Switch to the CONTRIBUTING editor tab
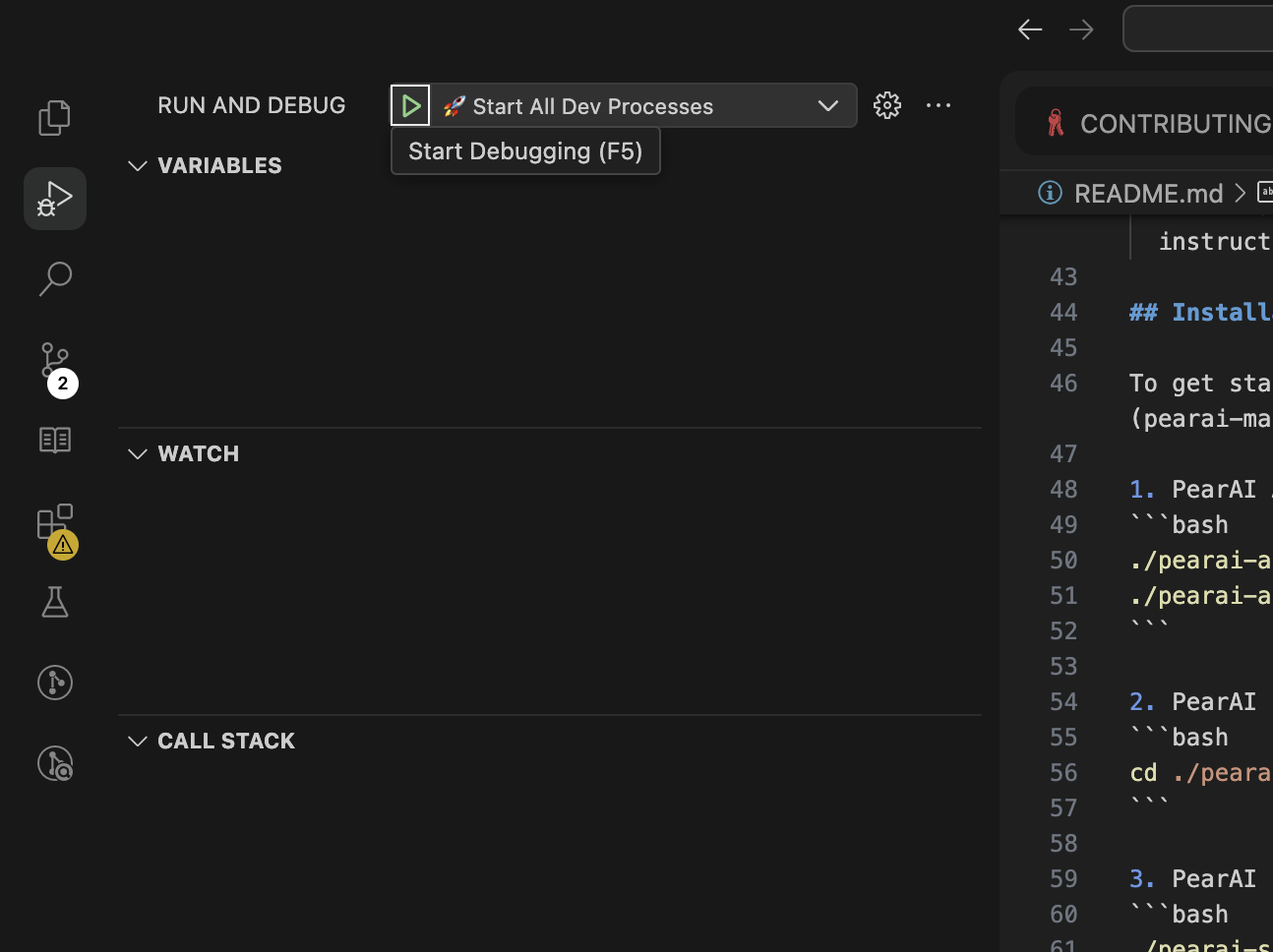Image resolution: width=1273 pixels, height=952 pixels. (x=1161, y=124)
